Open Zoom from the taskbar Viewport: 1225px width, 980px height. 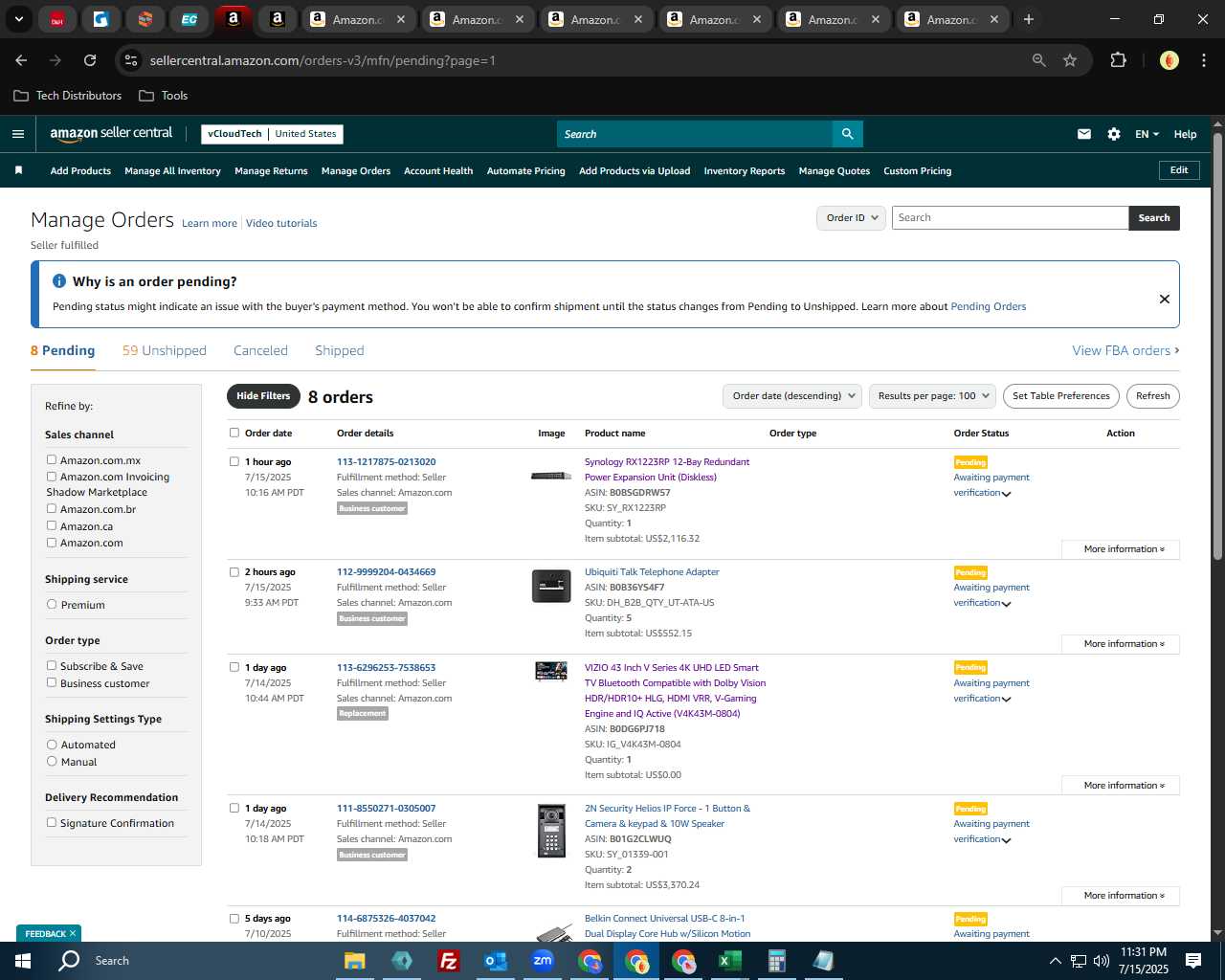(x=543, y=961)
